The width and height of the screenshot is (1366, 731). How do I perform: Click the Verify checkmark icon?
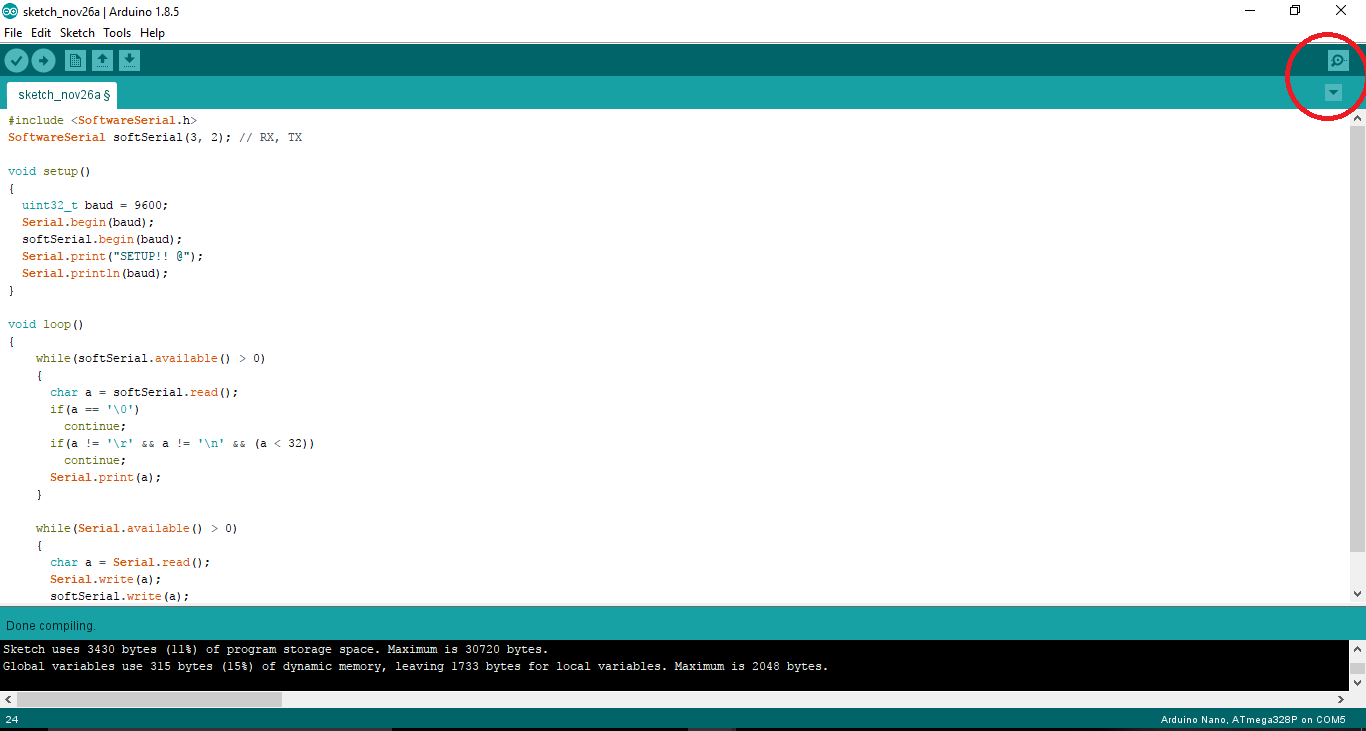(16, 60)
